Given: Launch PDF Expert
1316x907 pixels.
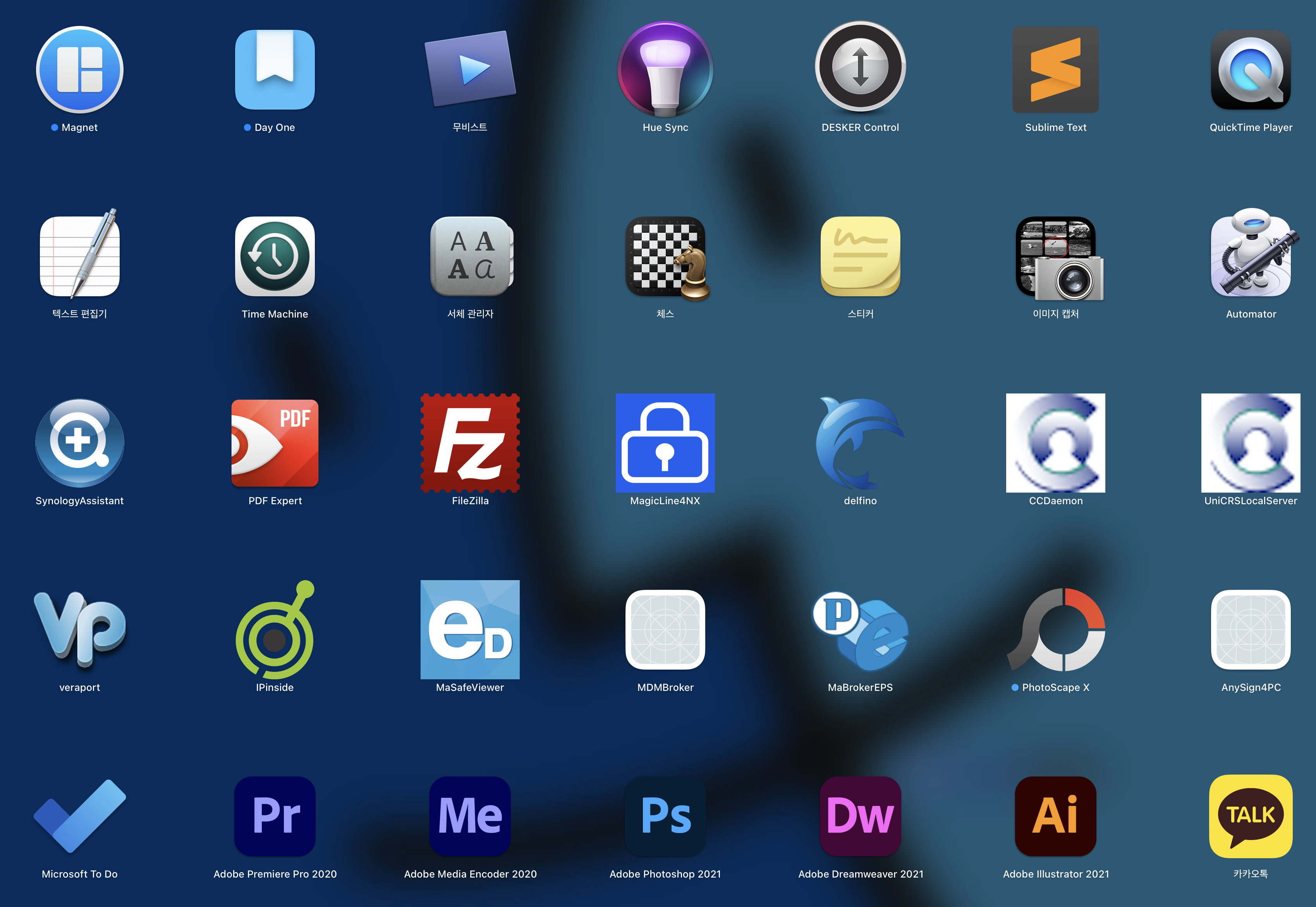Looking at the screenshot, I should click(x=275, y=443).
